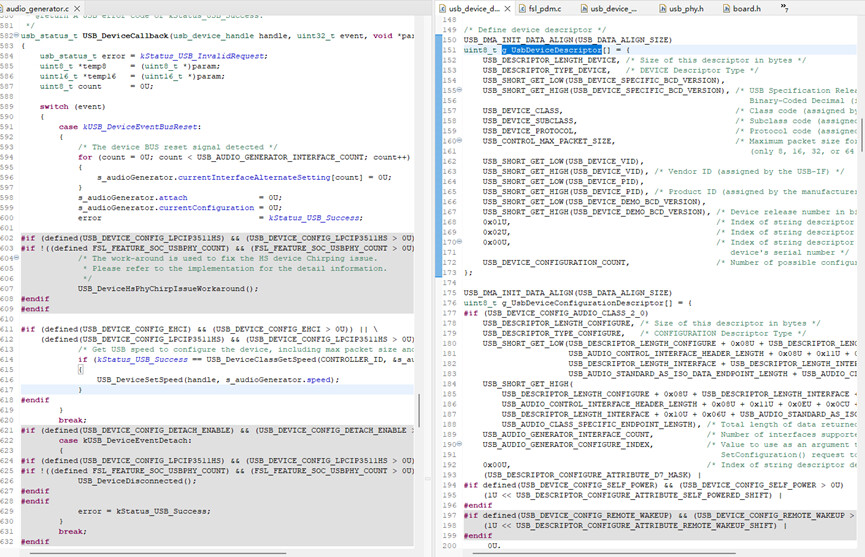Click s_audioGenerator.attach on line 598
865x557 pixels.
[132, 197]
